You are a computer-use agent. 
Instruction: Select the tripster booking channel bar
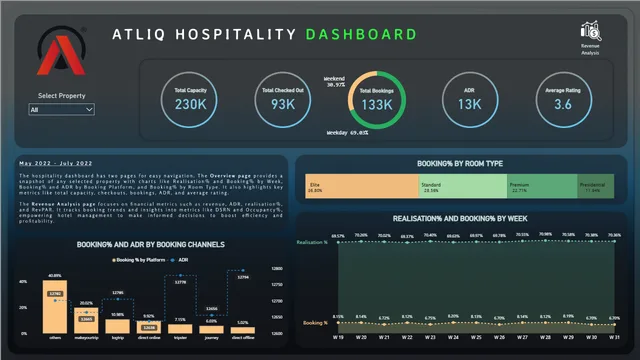pos(180,329)
